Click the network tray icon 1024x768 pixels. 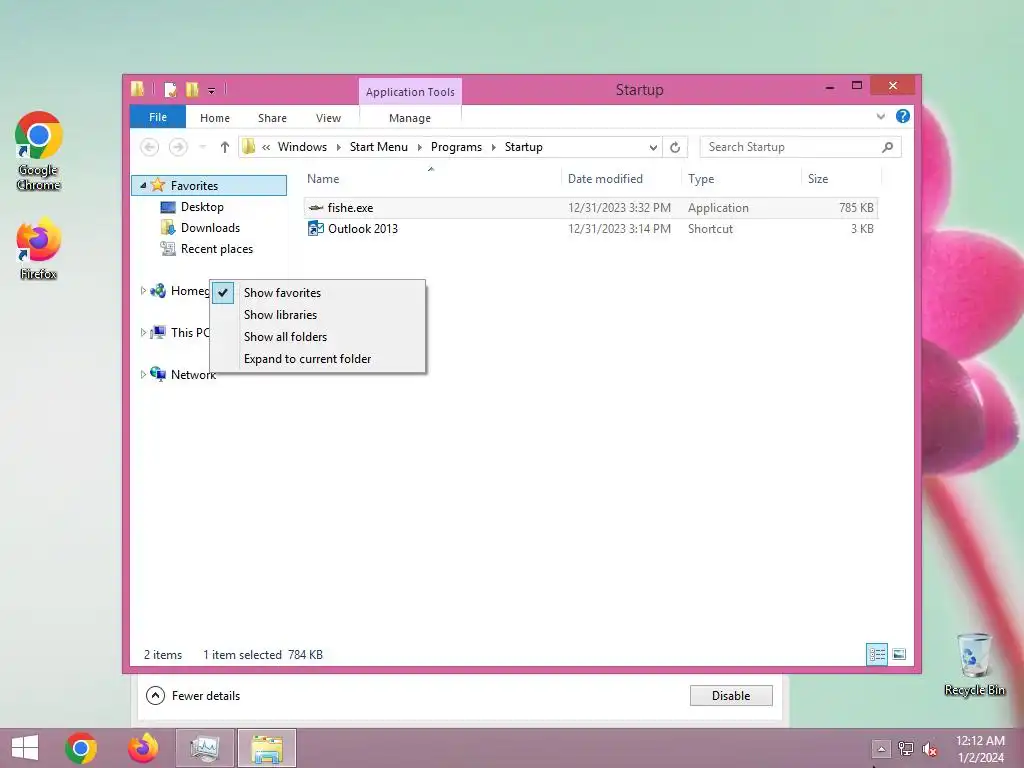click(906, 749)
